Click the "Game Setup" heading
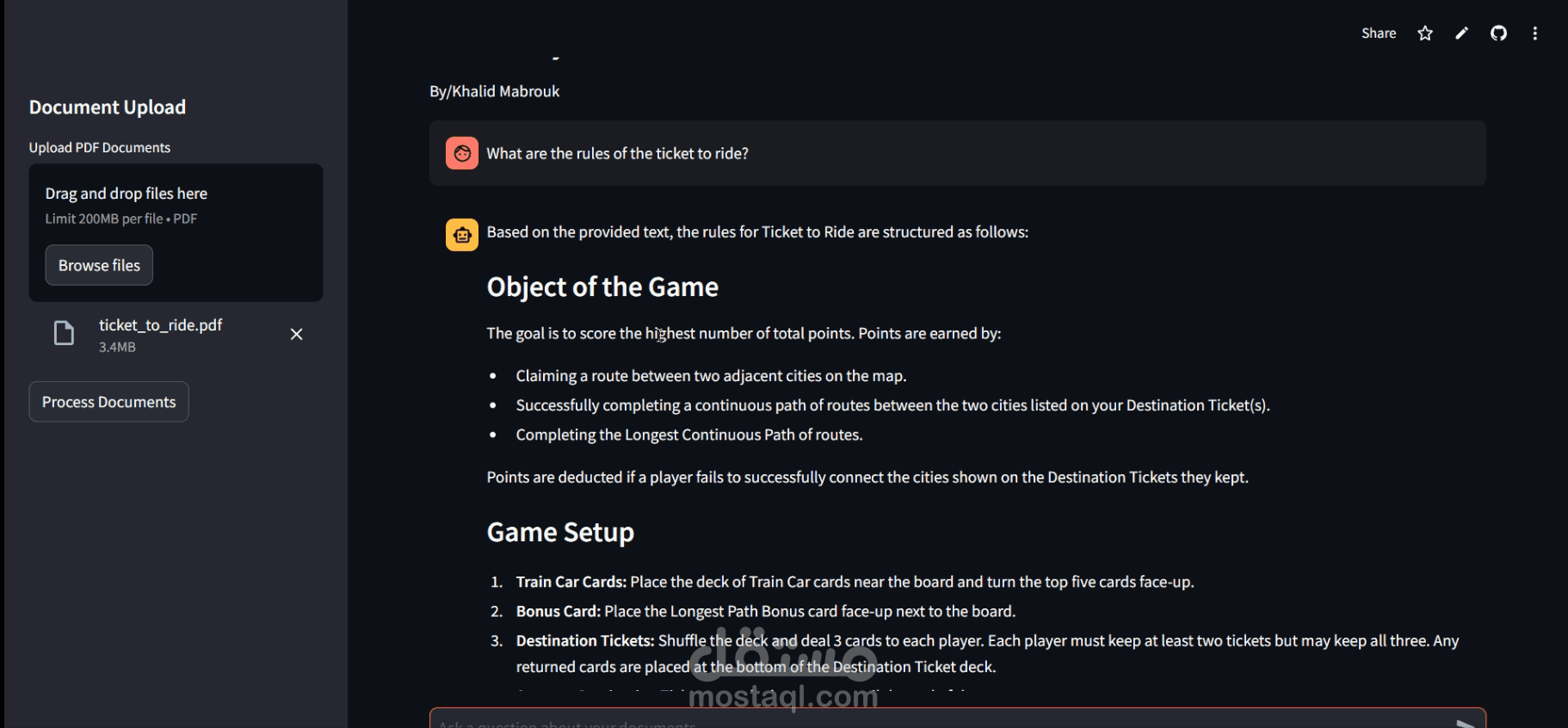The width and height of the screenshot is (1568, 728). 560,533
